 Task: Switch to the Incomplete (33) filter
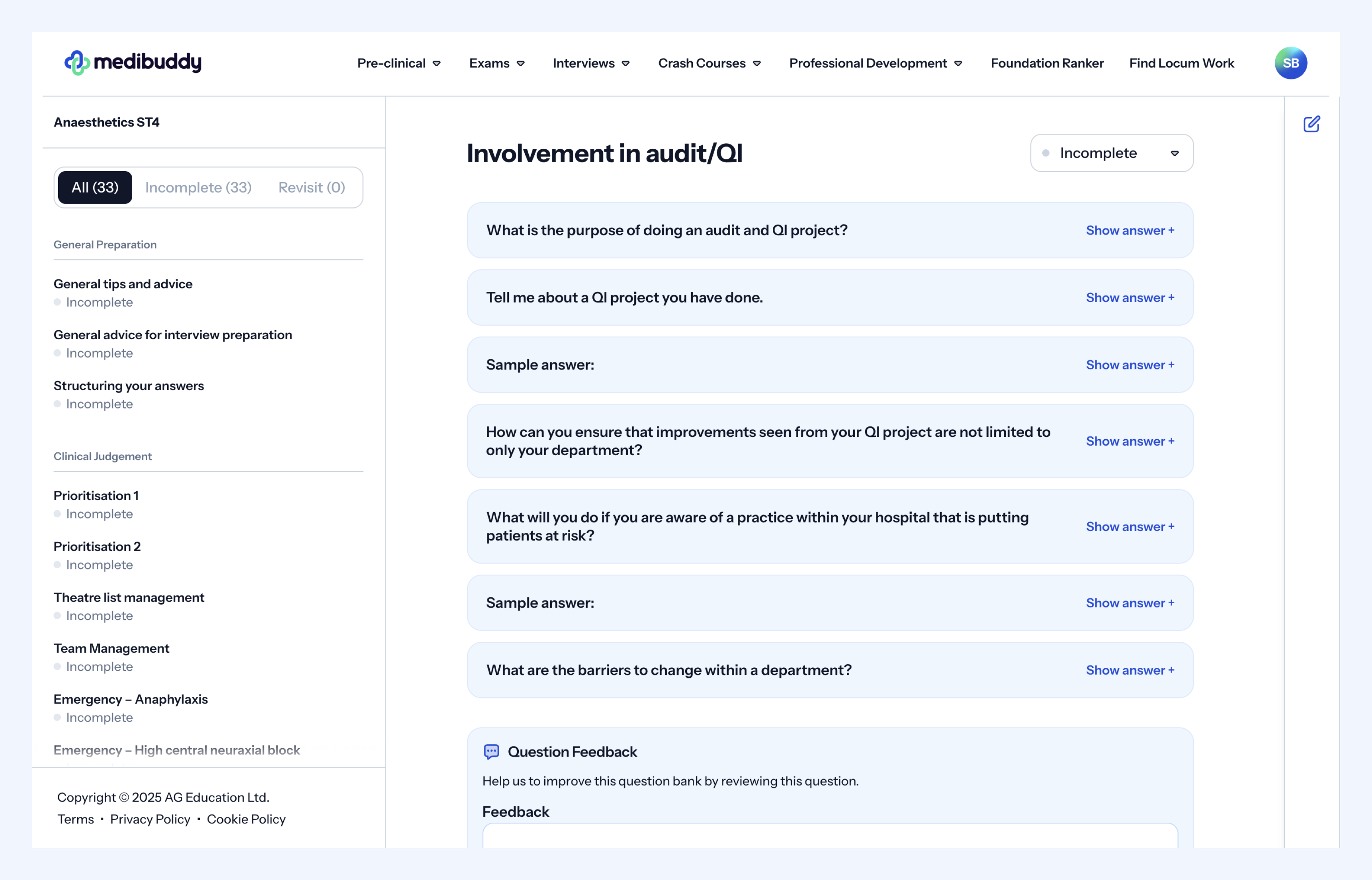pyautogui.click(x=198, y=188)
